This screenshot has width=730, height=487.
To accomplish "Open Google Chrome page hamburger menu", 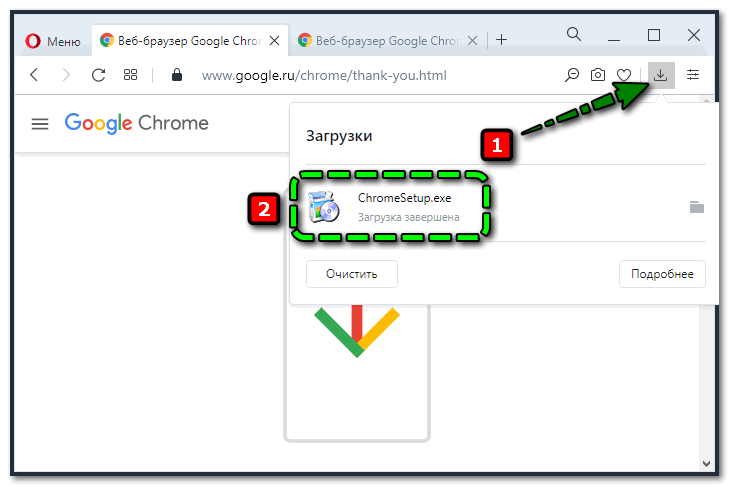I will (40, 124).
